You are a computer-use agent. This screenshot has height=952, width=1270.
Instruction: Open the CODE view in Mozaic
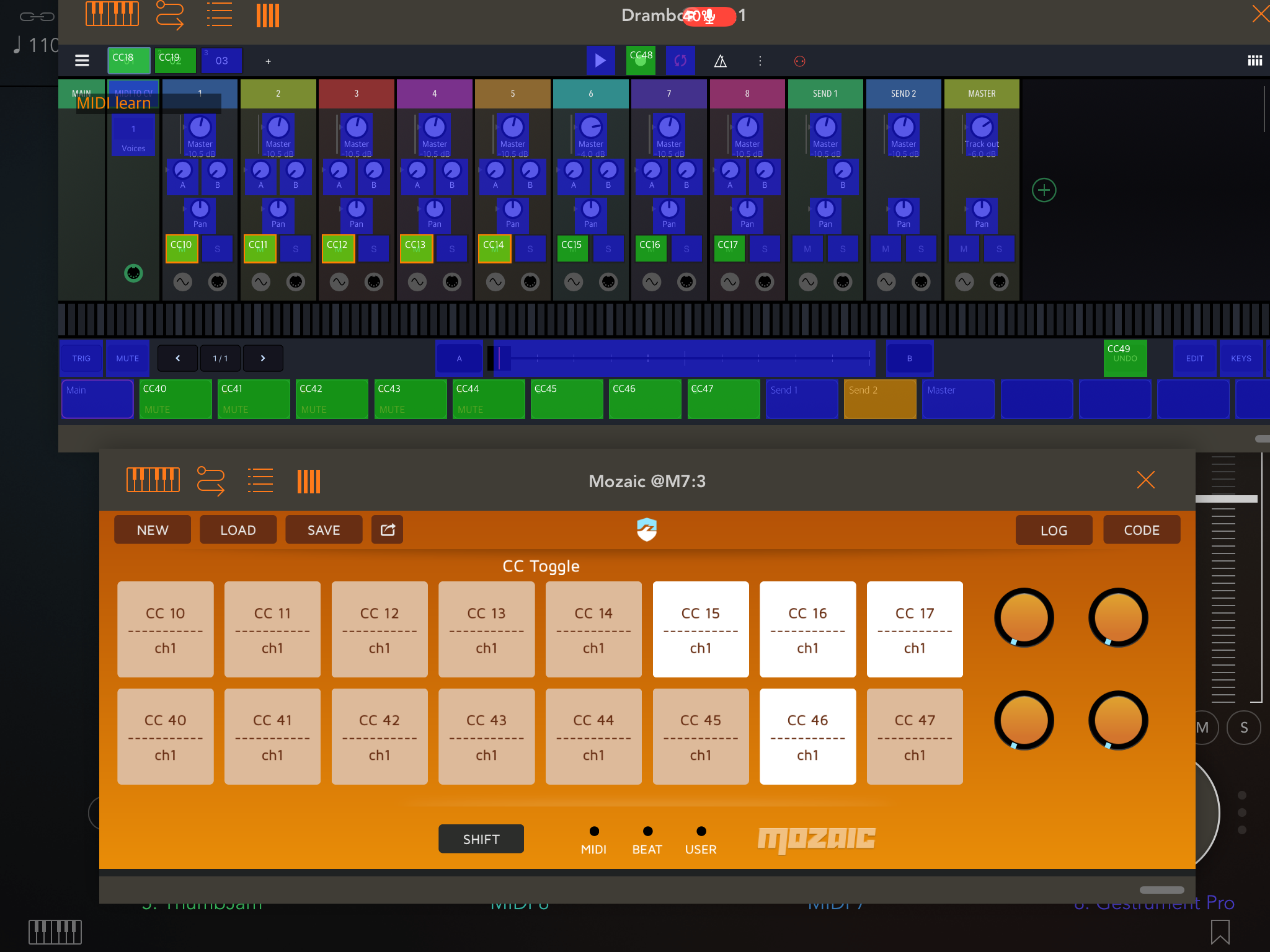point(1142,530)
